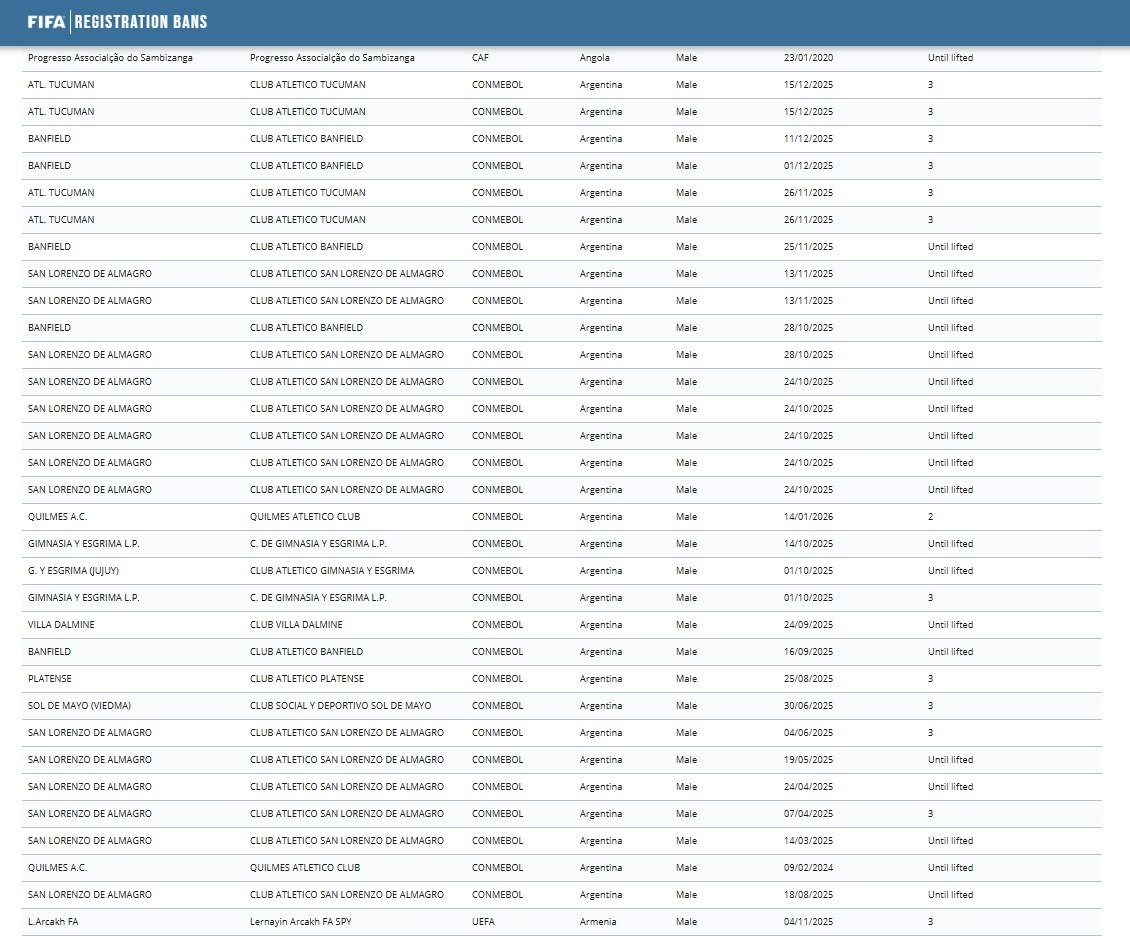Select the Club Villa Dalmine row
This screenshot has width=1130, height=943.
point(296,625)
